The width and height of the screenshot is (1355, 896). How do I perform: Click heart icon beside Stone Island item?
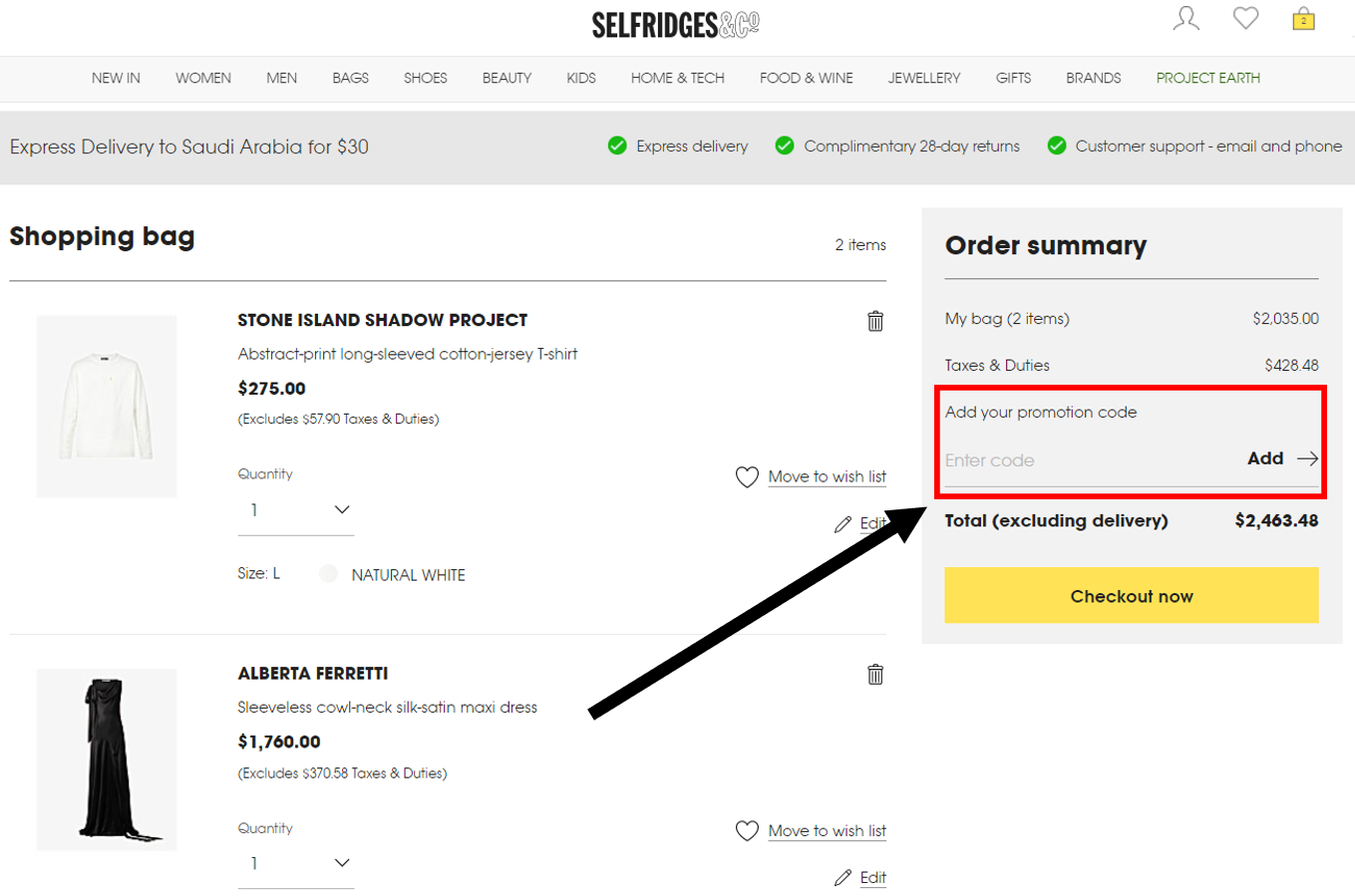coord(747,477)
